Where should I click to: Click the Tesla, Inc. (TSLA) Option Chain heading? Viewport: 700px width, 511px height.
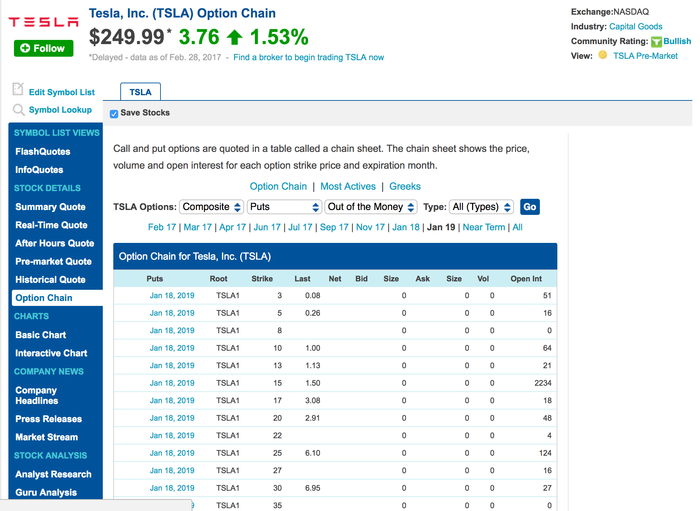[x=182, y=13]
